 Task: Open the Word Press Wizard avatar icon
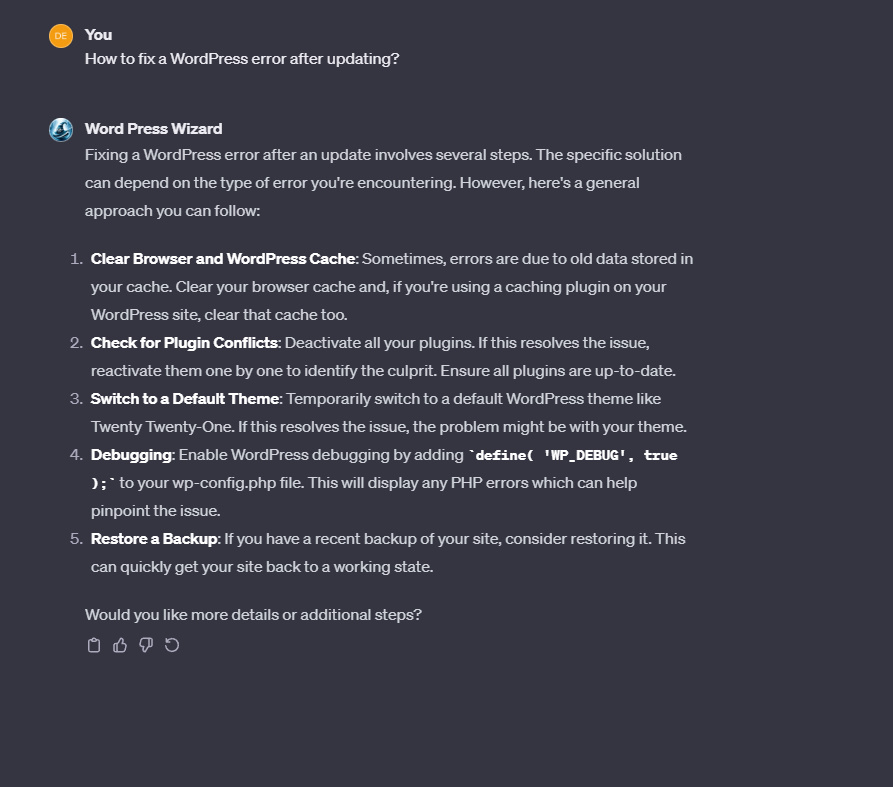coord(61,130)
